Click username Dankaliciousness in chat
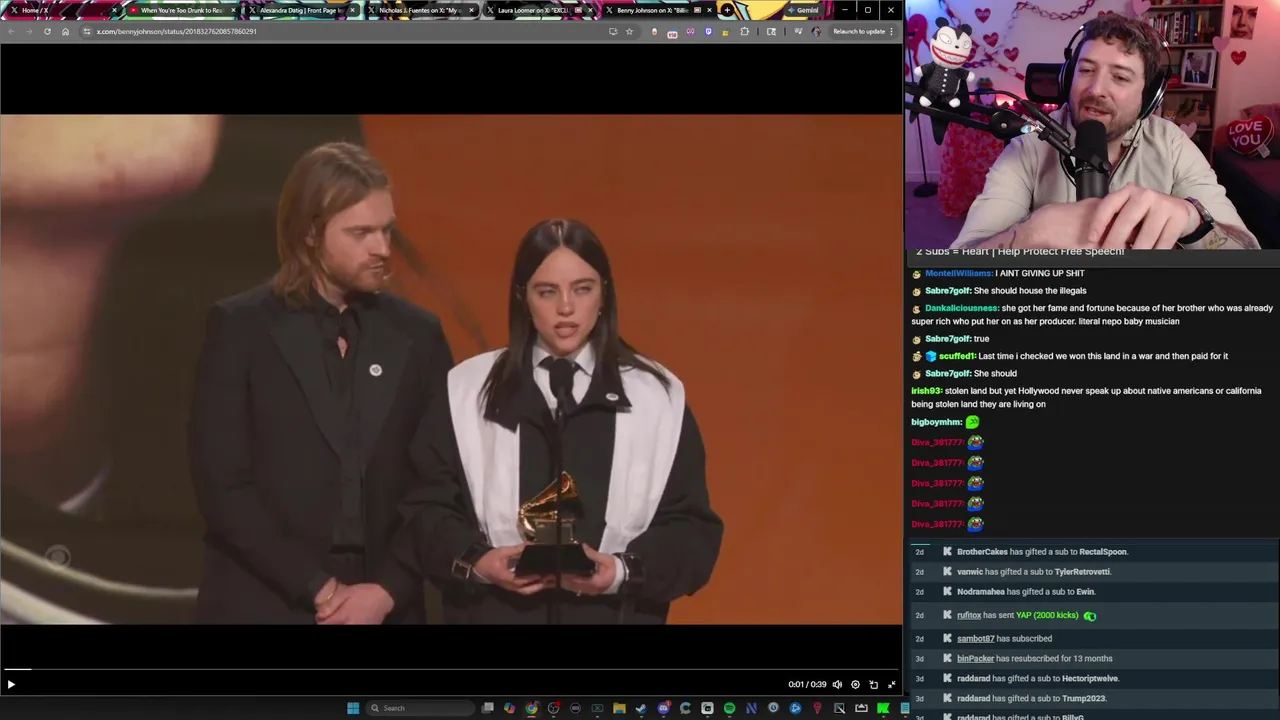The height and width of the screenshot is (720, 1280). (x=961, y=308)
